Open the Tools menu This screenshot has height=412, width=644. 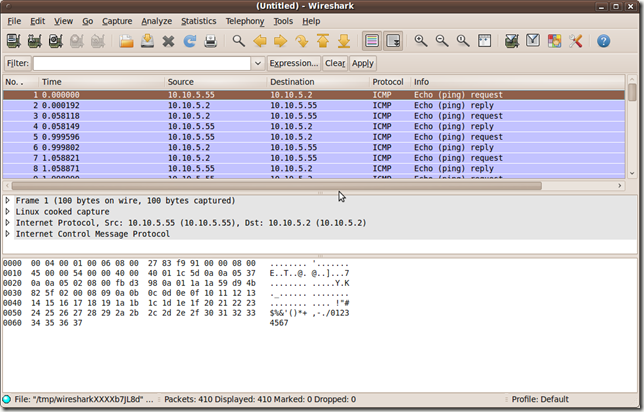pos(283,21)
